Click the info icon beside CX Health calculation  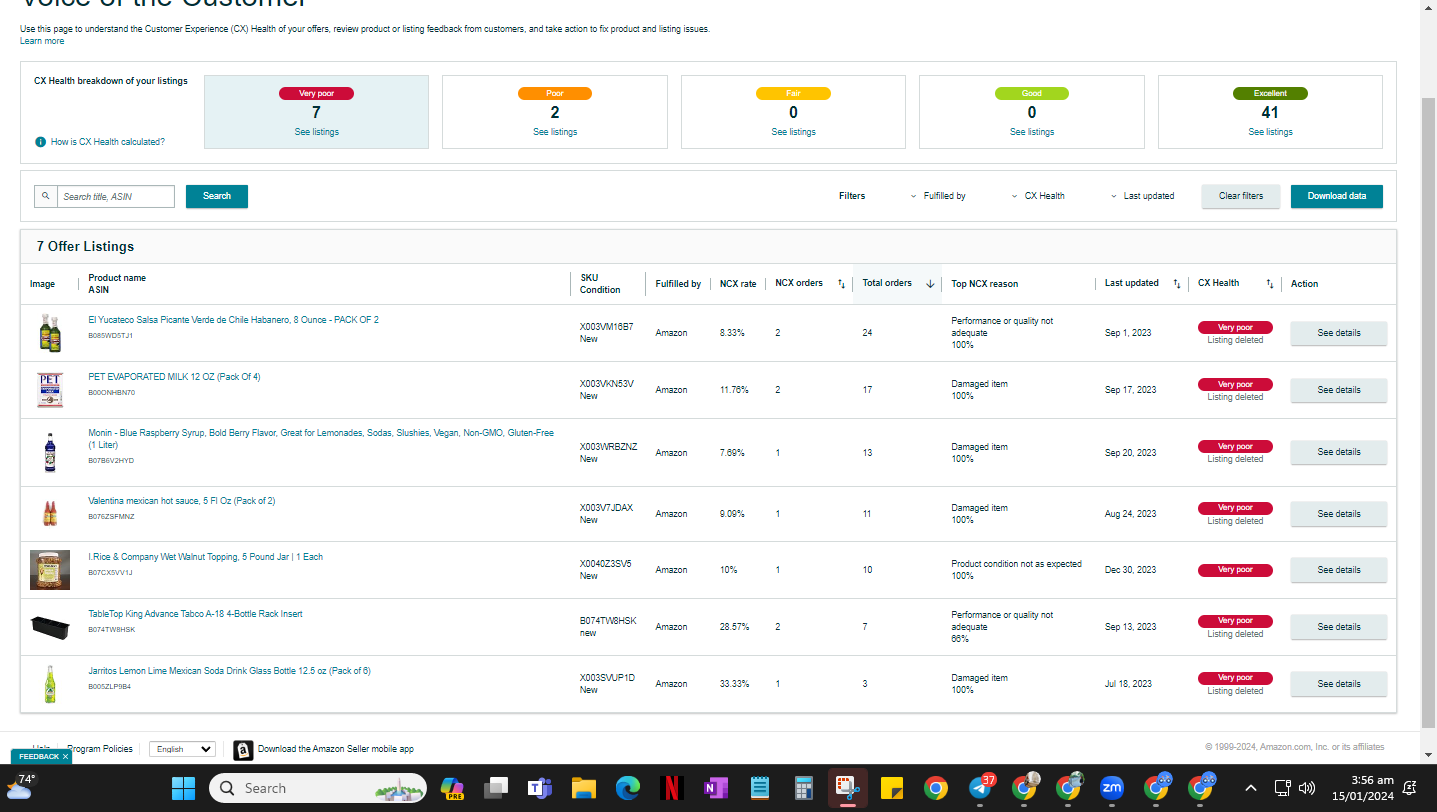pos(40,142)
